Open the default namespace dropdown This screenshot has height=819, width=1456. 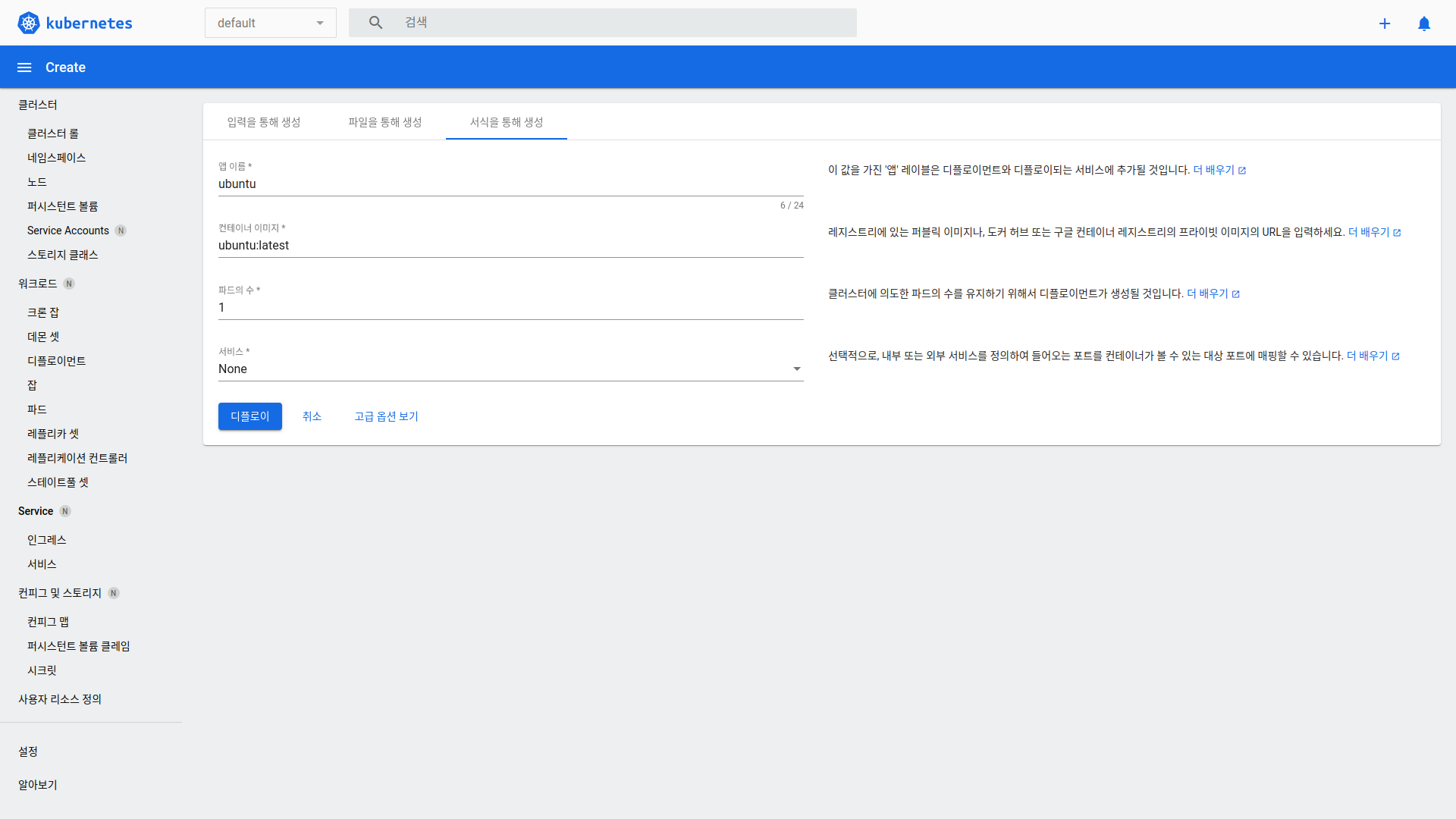coord(270,23)
